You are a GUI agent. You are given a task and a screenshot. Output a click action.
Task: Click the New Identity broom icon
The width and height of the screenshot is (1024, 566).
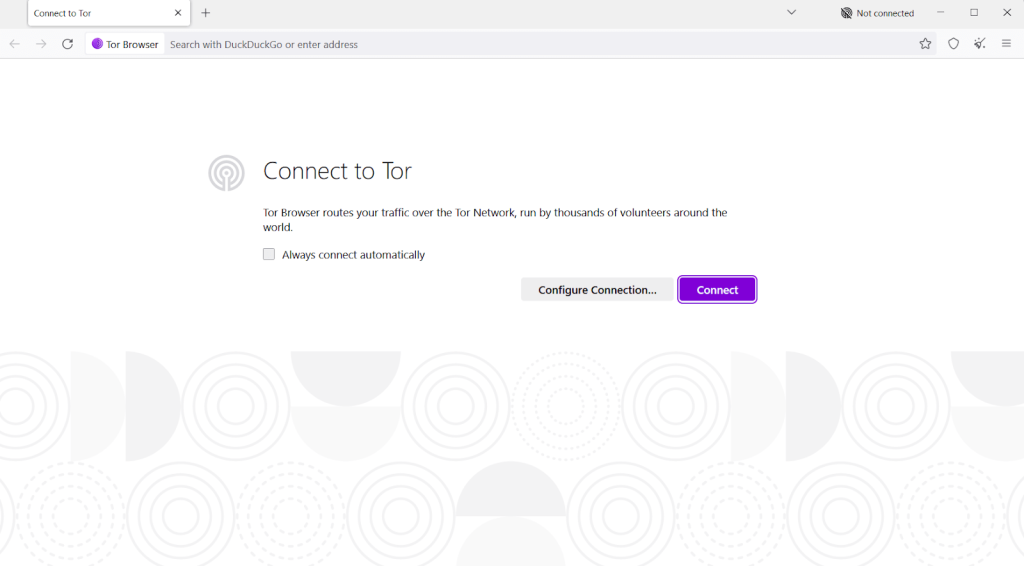tap(980, 44)
